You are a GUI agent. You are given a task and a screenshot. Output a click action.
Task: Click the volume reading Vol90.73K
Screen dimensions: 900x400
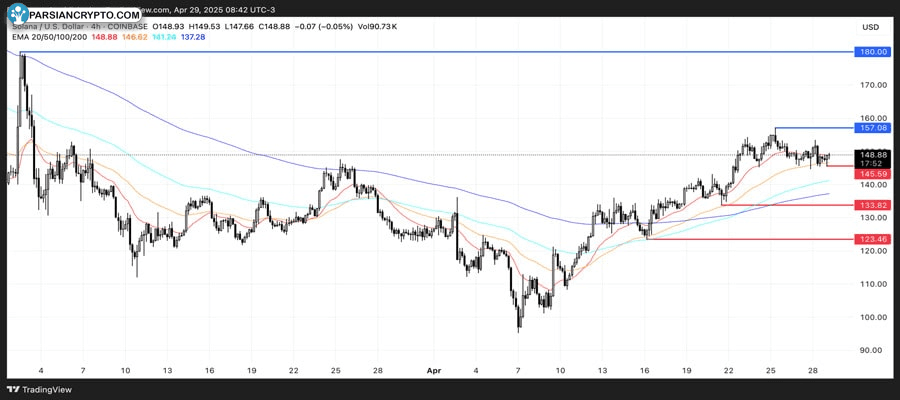tap(377, 26)
